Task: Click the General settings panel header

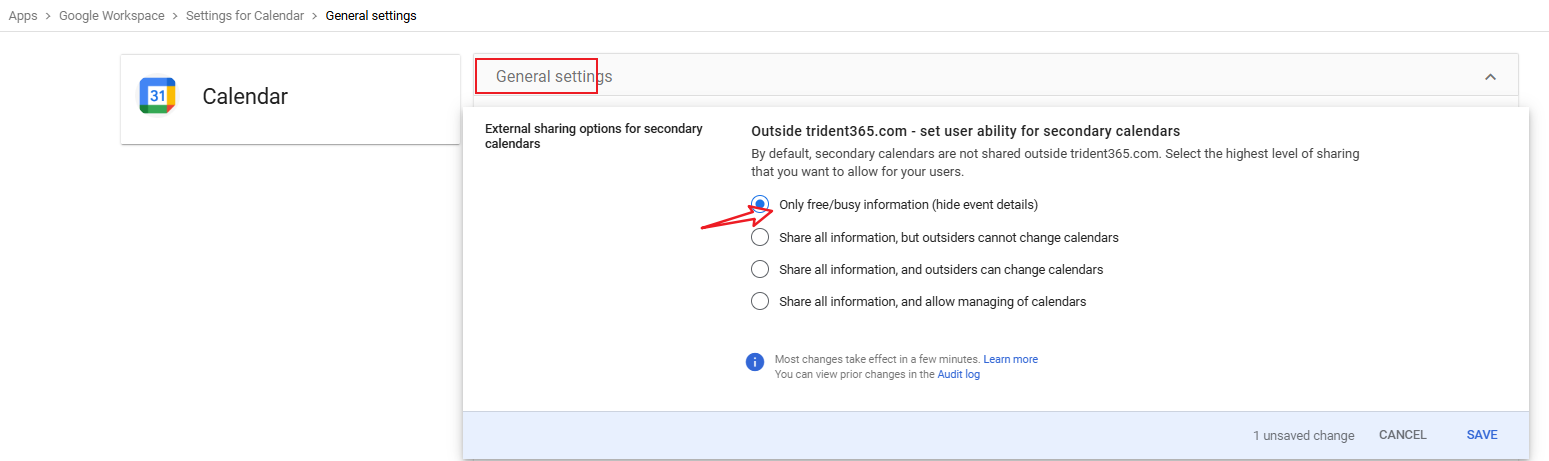Action: click(554, 77)
